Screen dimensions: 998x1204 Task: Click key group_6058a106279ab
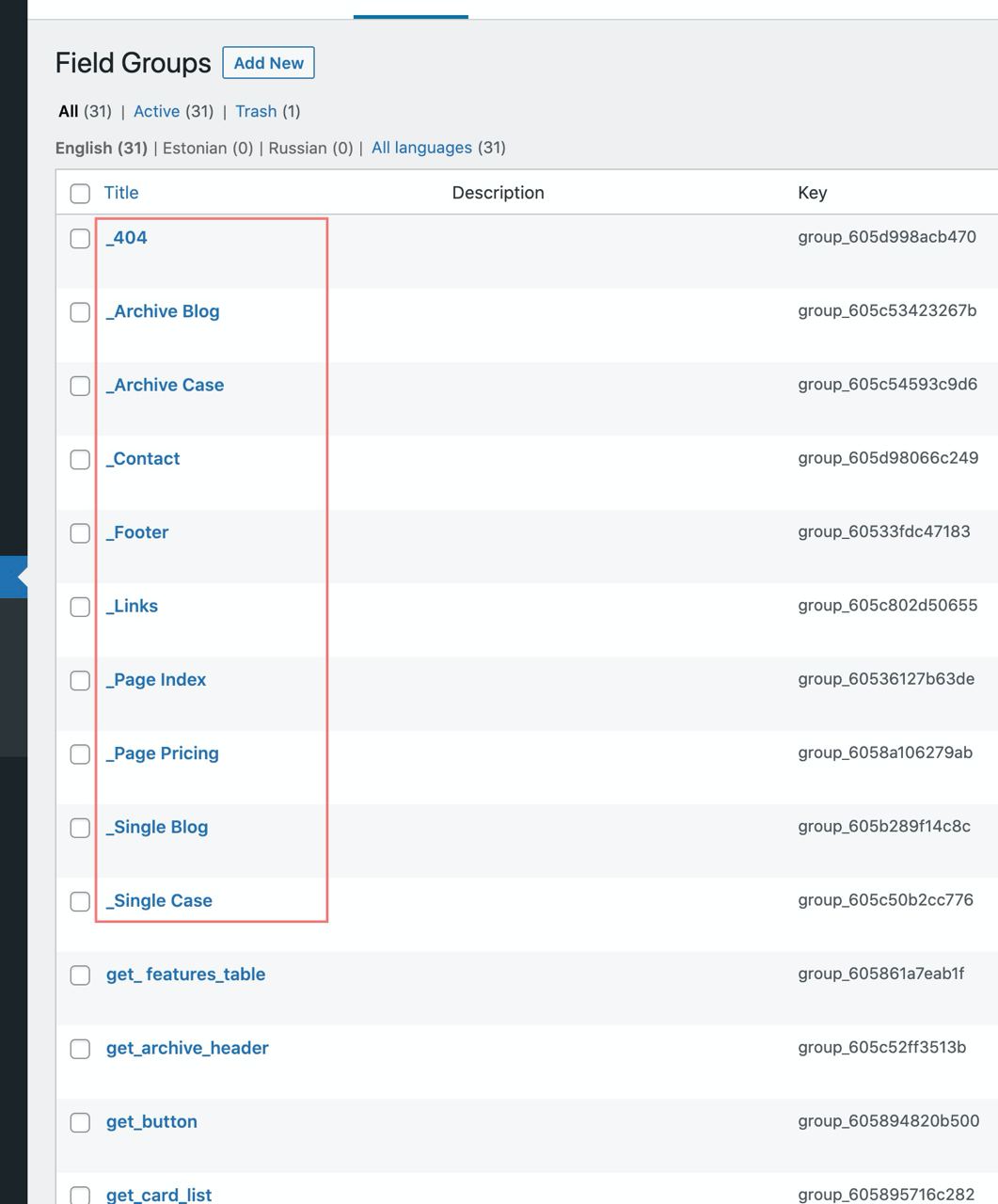tap(885, 752)
